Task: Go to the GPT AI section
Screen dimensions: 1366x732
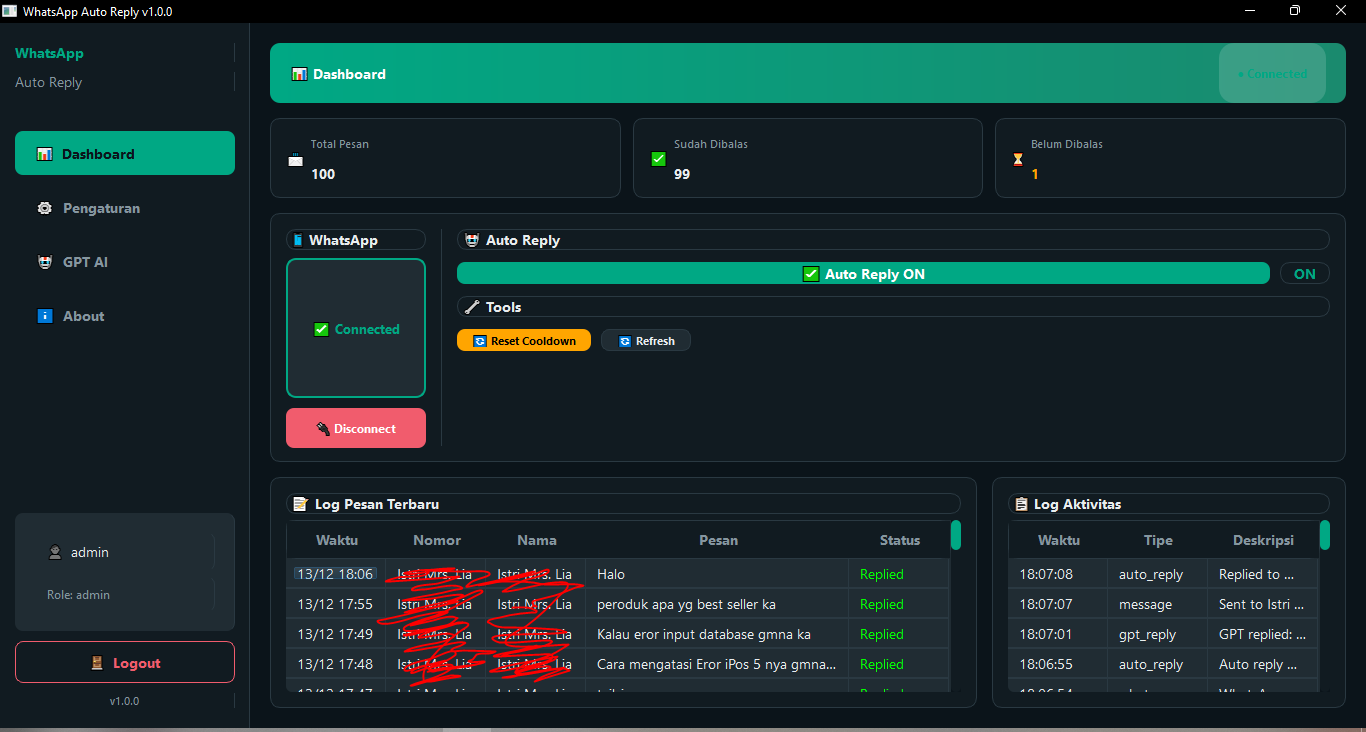Action: tap(125, 262)
